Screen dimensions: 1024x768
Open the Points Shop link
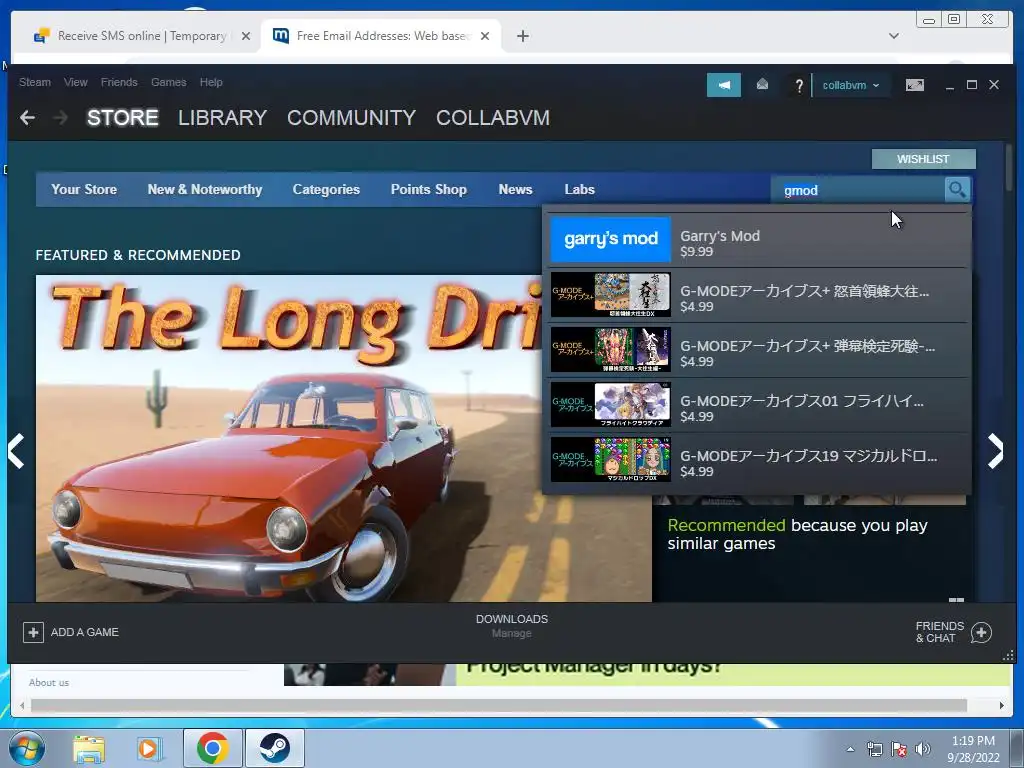(x=428, y=189)
